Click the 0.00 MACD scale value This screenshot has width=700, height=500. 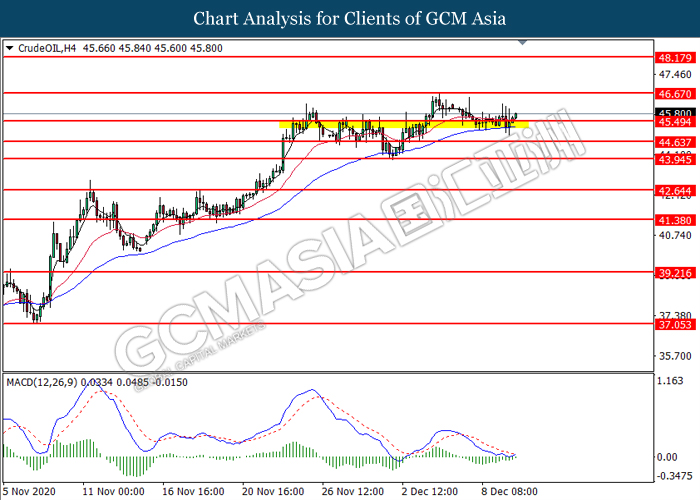(668, 457)
